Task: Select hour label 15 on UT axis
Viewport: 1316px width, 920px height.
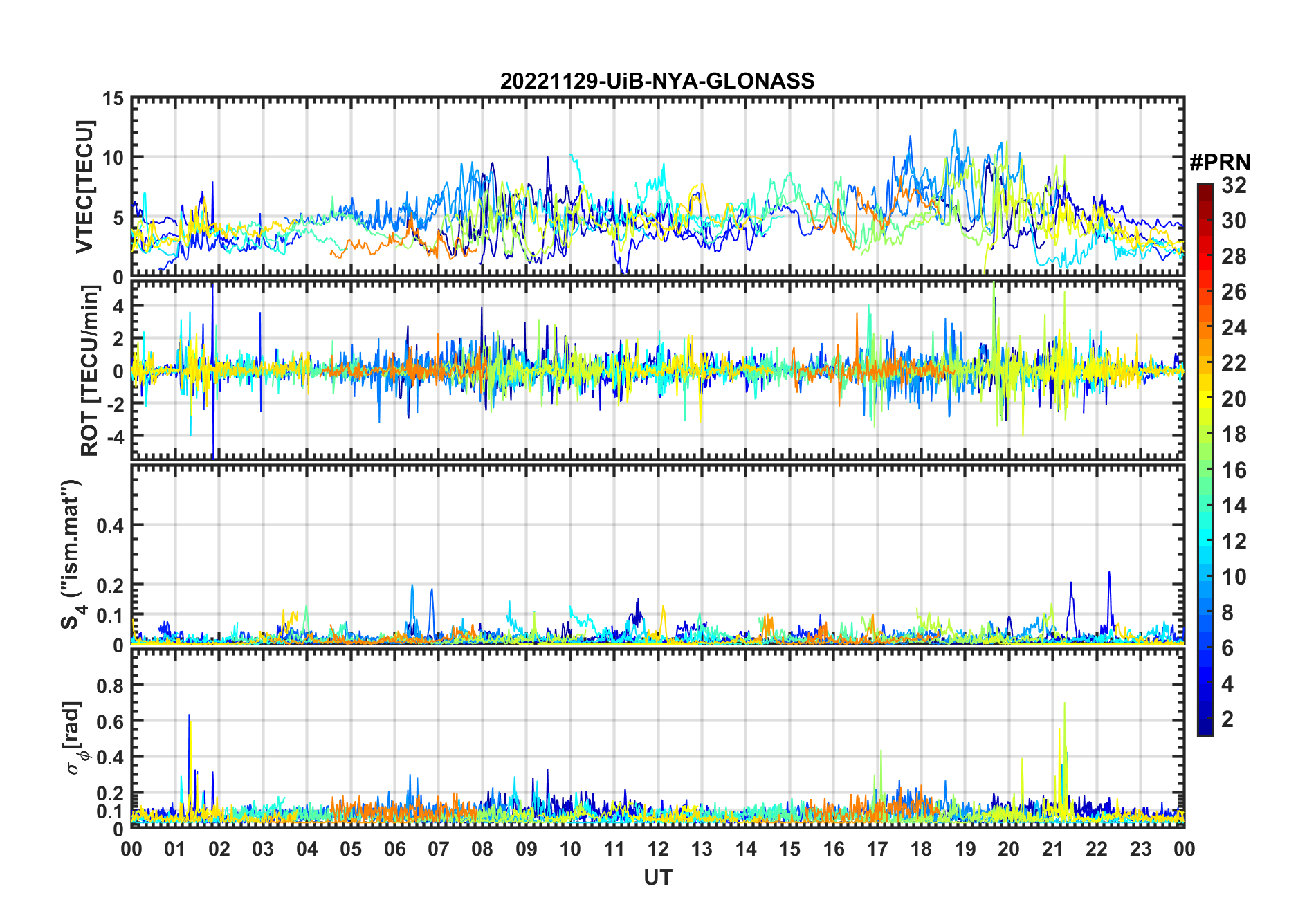Action: tap(789, 849)
